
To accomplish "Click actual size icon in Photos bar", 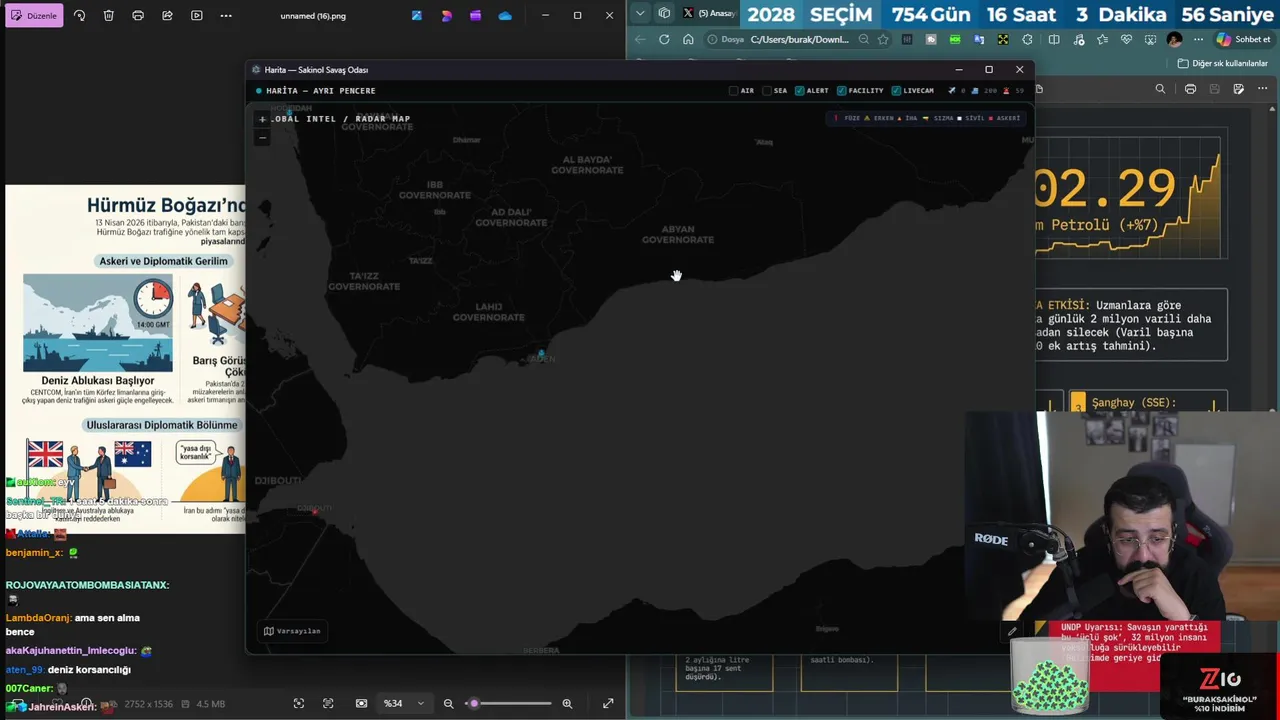I will pyautogui.click(x=328, y=704).
